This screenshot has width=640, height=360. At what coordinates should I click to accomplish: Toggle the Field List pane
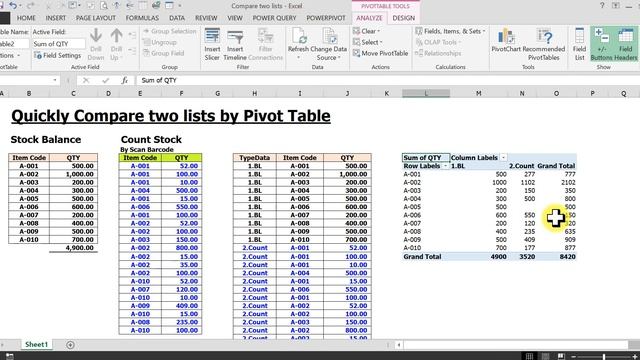coord(579,44)
